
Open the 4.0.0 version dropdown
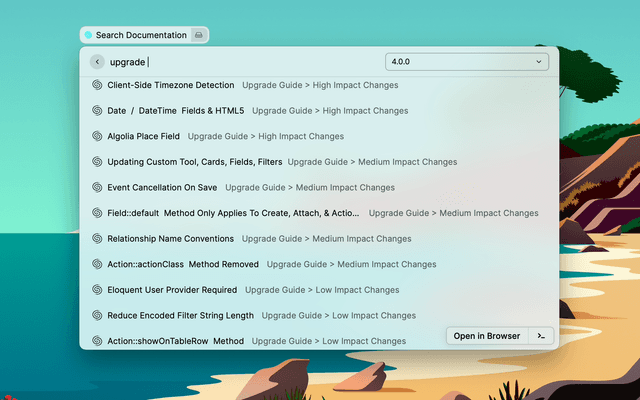466,62
